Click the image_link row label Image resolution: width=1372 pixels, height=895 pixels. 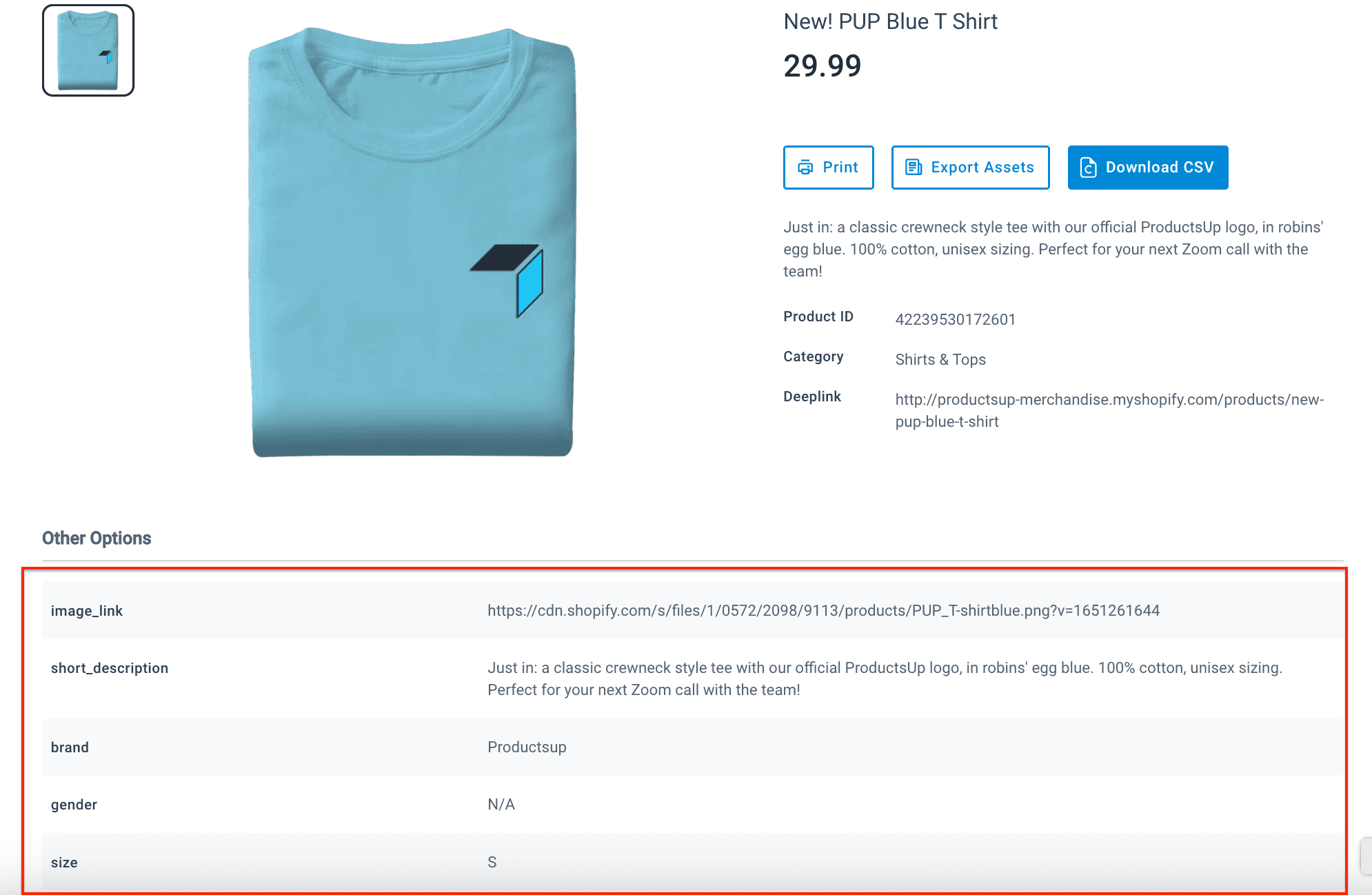point(87,611)
